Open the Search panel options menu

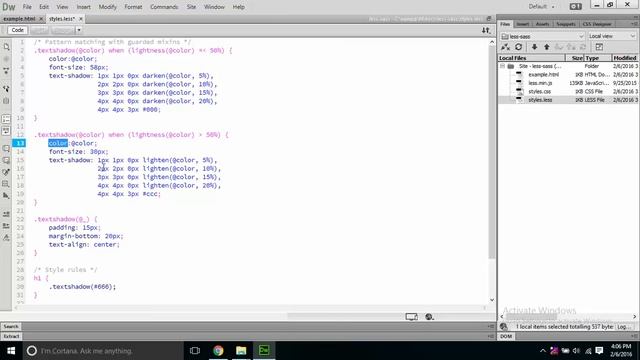point(491,327)
